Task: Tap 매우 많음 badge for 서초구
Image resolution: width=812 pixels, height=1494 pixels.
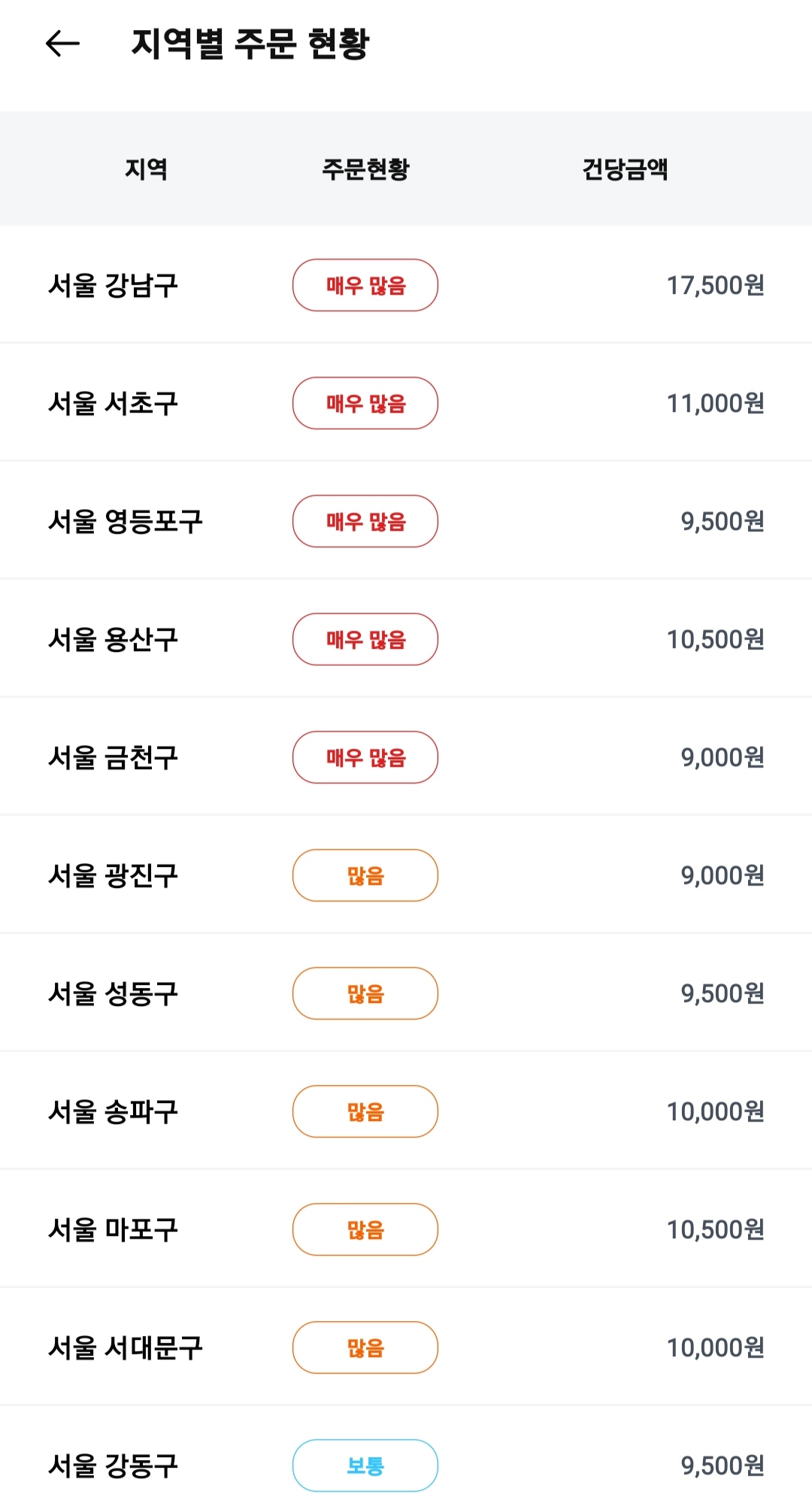Action: [x=365, y=404]
